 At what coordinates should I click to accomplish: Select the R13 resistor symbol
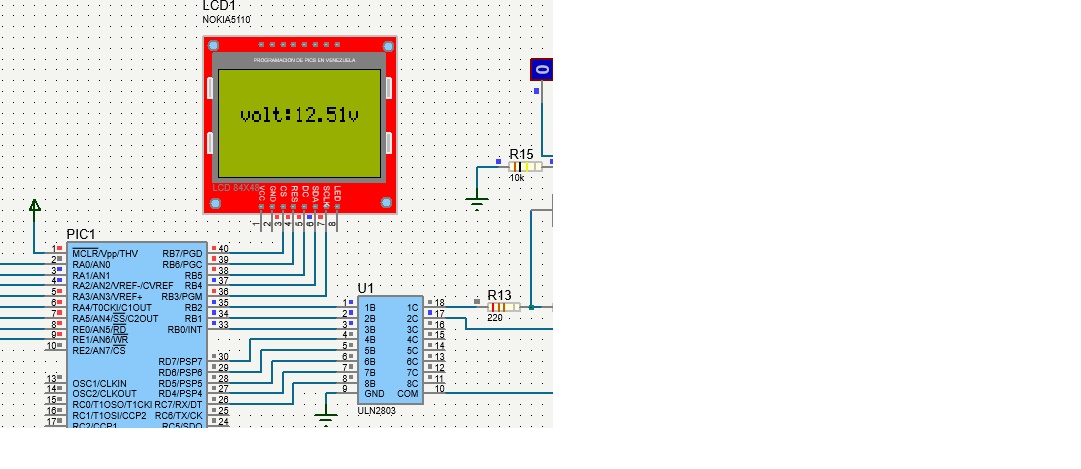click(x=504, y=307)
